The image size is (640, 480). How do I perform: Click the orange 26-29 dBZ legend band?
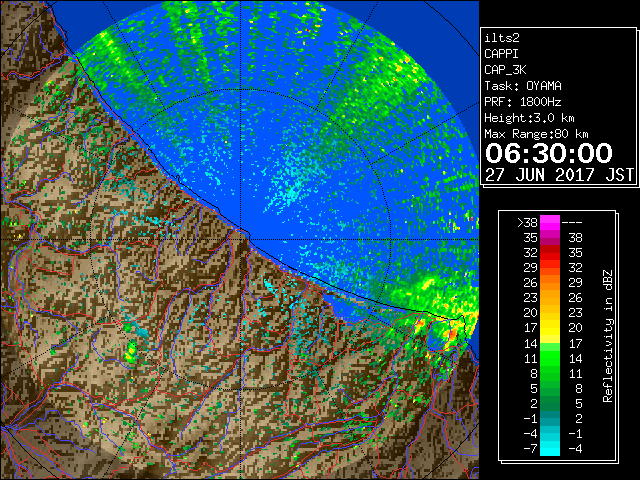click(x=550, y=283)
